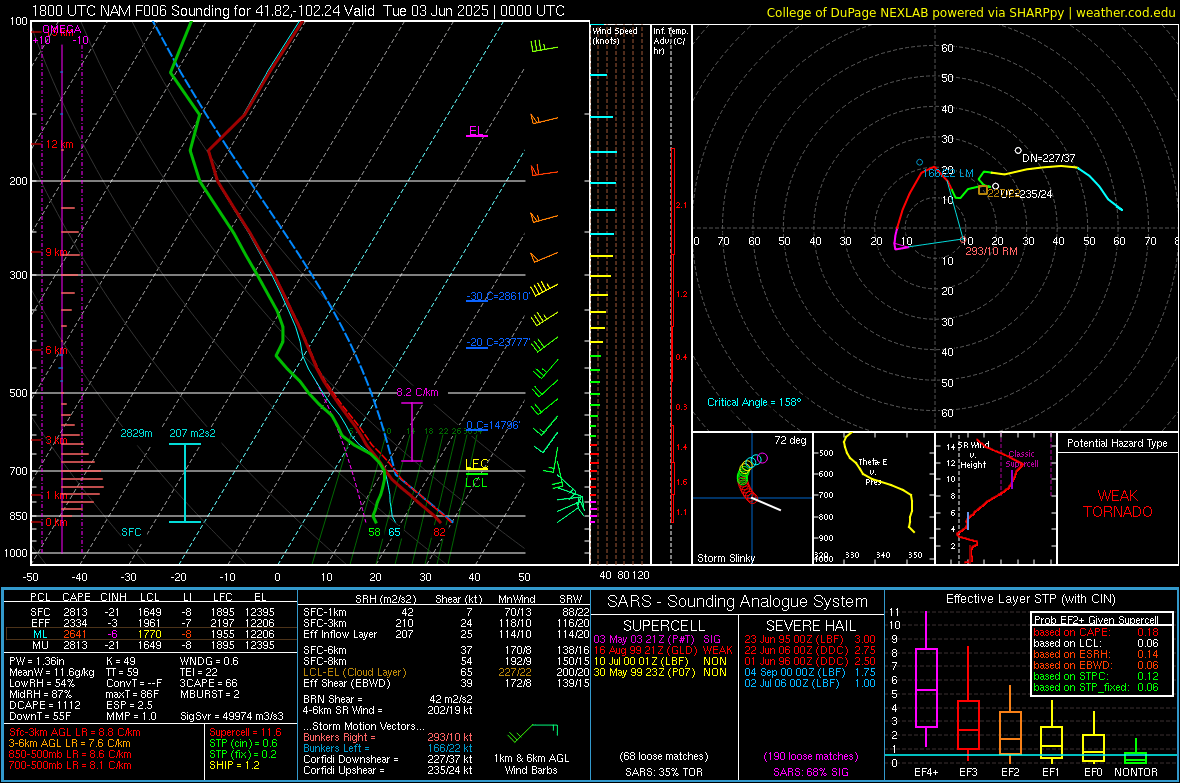
Task: Click the based on STPC: 0.12 line
Action: (1096, 676)
